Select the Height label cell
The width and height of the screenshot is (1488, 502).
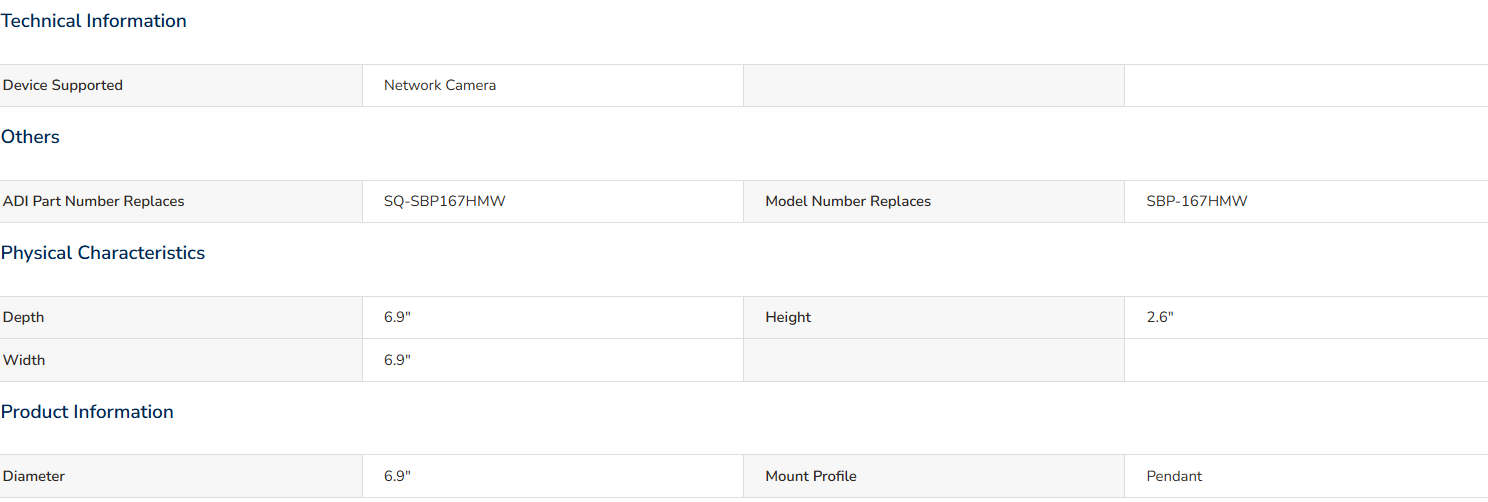934,318
